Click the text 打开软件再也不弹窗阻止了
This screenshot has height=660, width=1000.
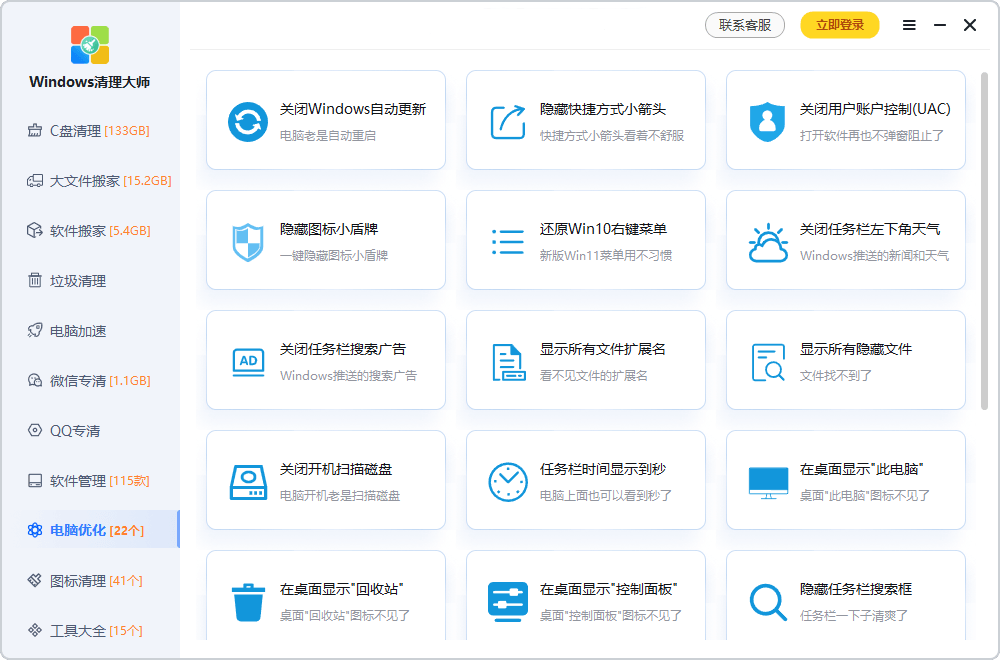[x=872, y=136]
